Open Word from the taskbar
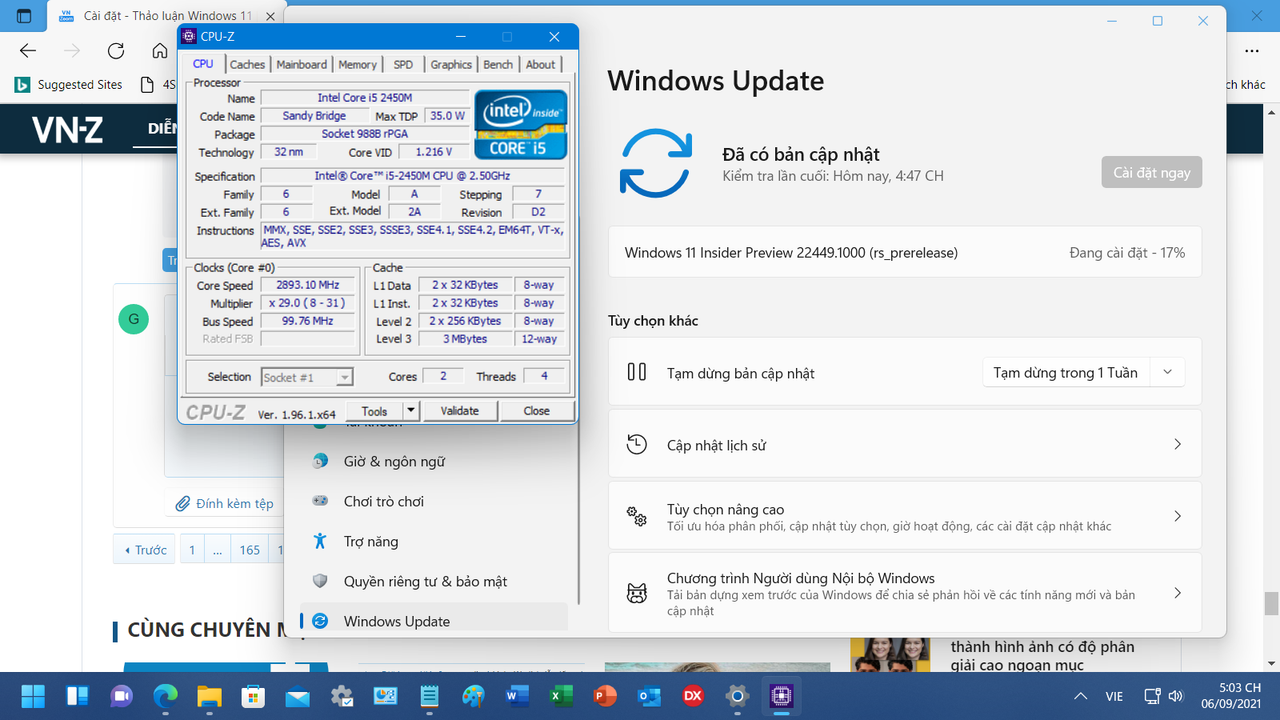The image size is (1280, 720). coord(517,696)
